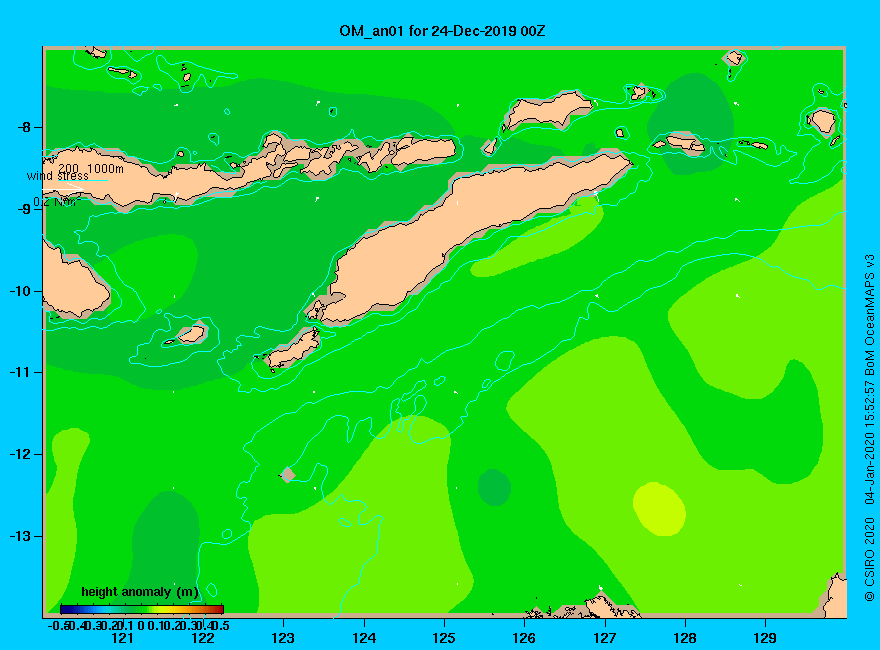880x650 pixels.
Task: Click longitude label 121 on the horizontal axis
Action: pos(122,638)
